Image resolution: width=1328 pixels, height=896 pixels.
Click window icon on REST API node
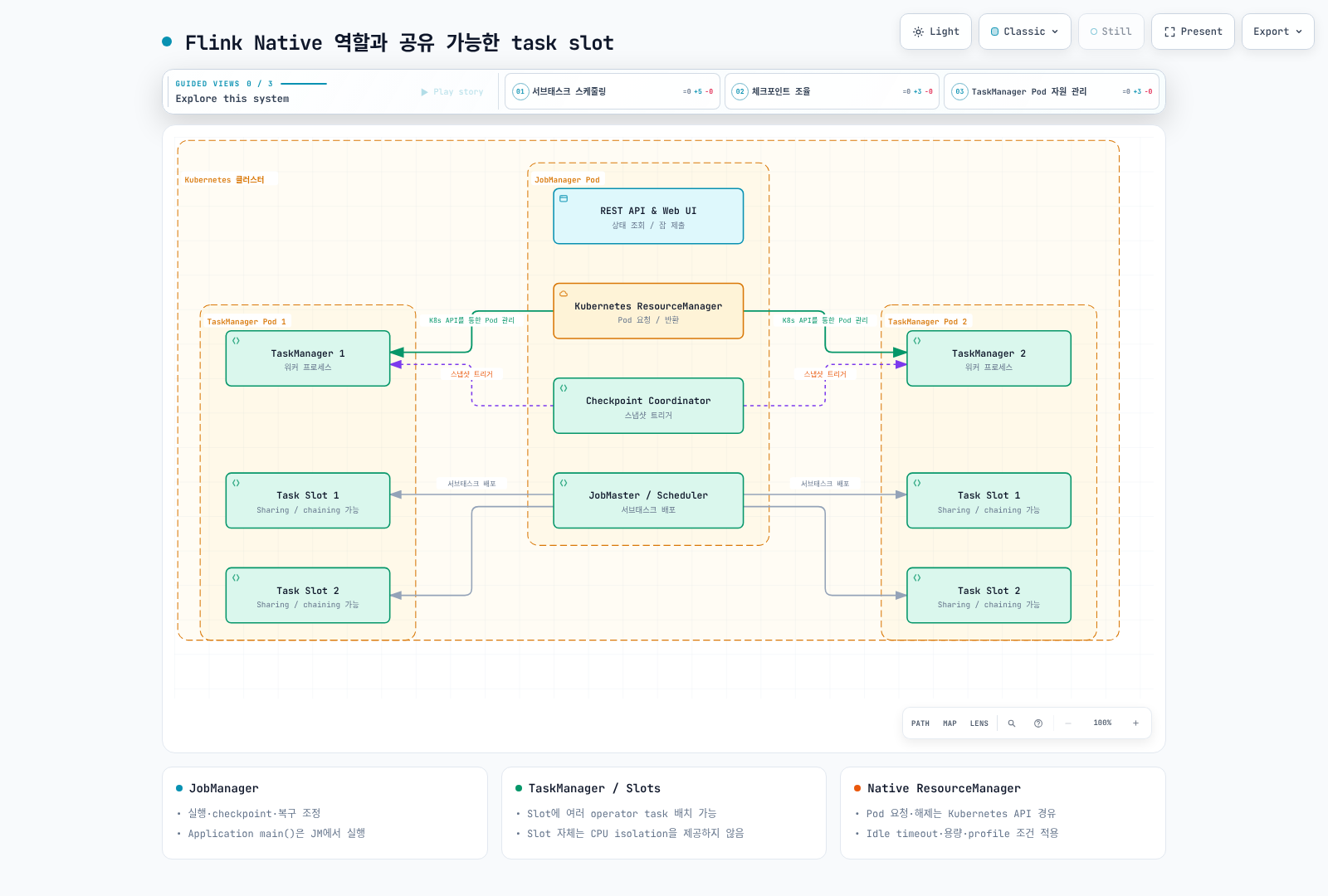[x=564, y=199]
